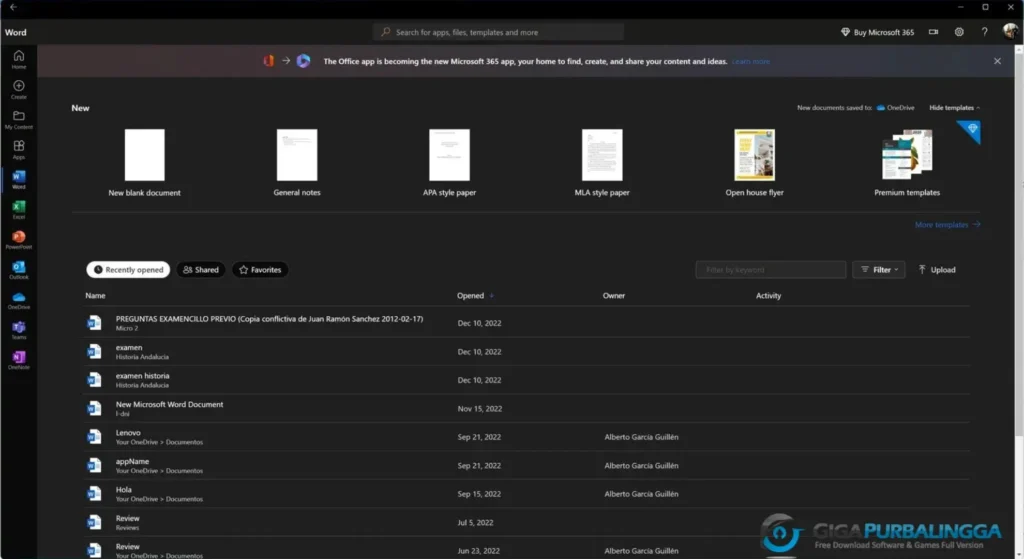Open Home in the left sidebar

(19, 59)
